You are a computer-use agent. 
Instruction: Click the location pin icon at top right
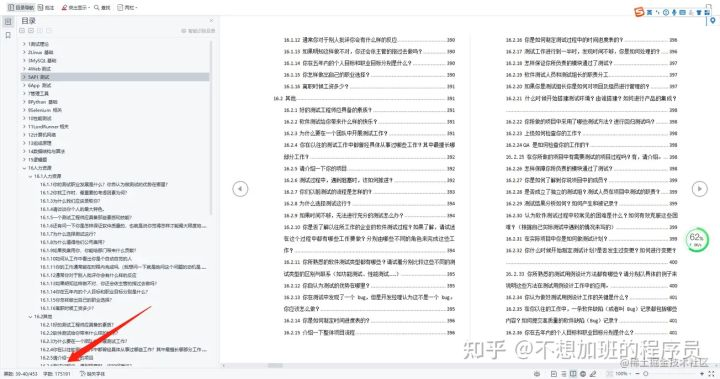[x=713, y=21]
